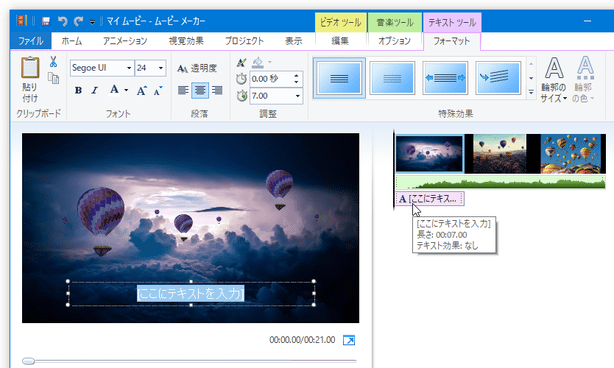The width and height of the screenshot is (614, 368).
Task: Click the preview seek slider handle
Action: [28, 361]
